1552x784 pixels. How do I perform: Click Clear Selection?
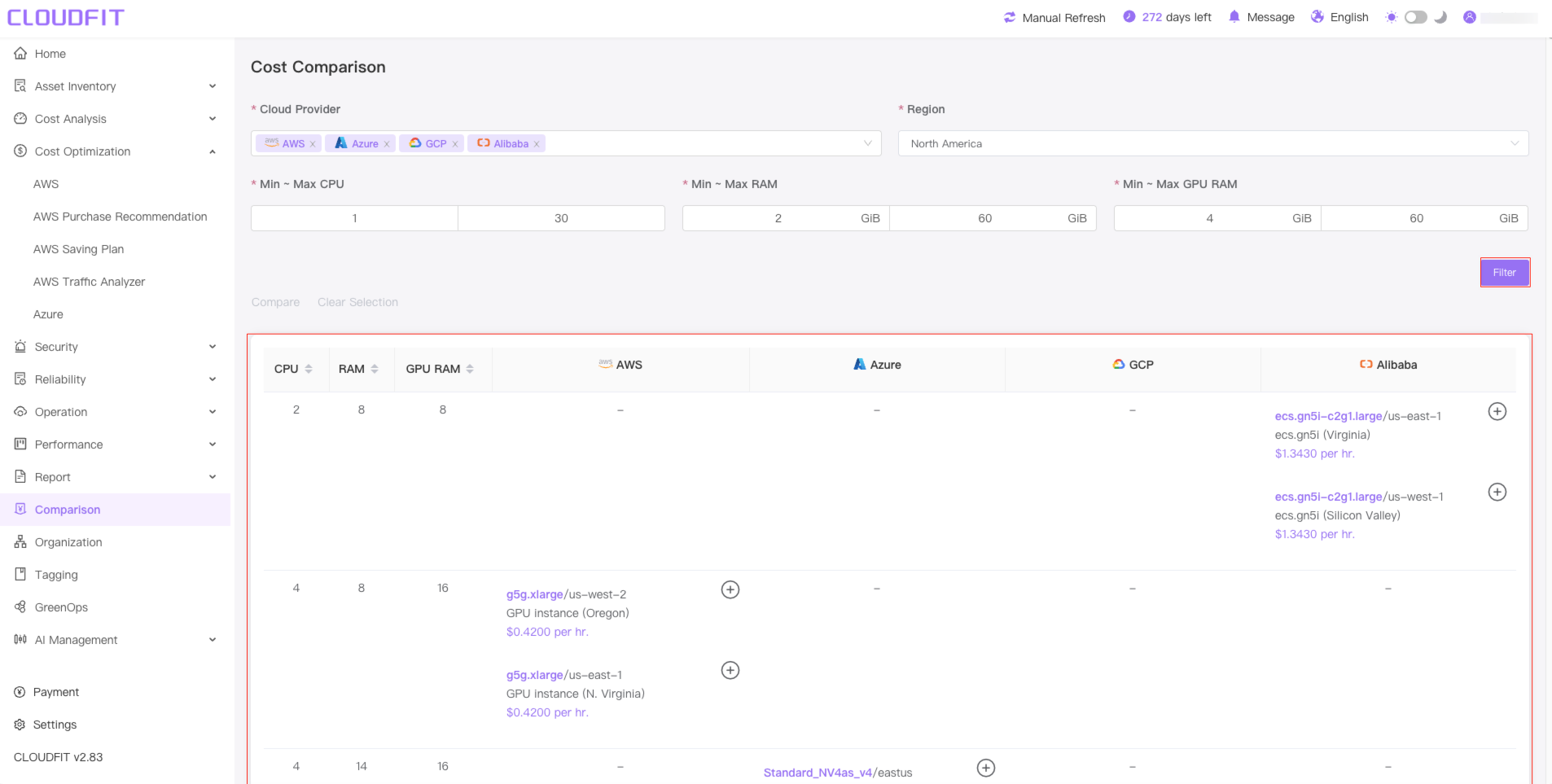click(357, 302)
